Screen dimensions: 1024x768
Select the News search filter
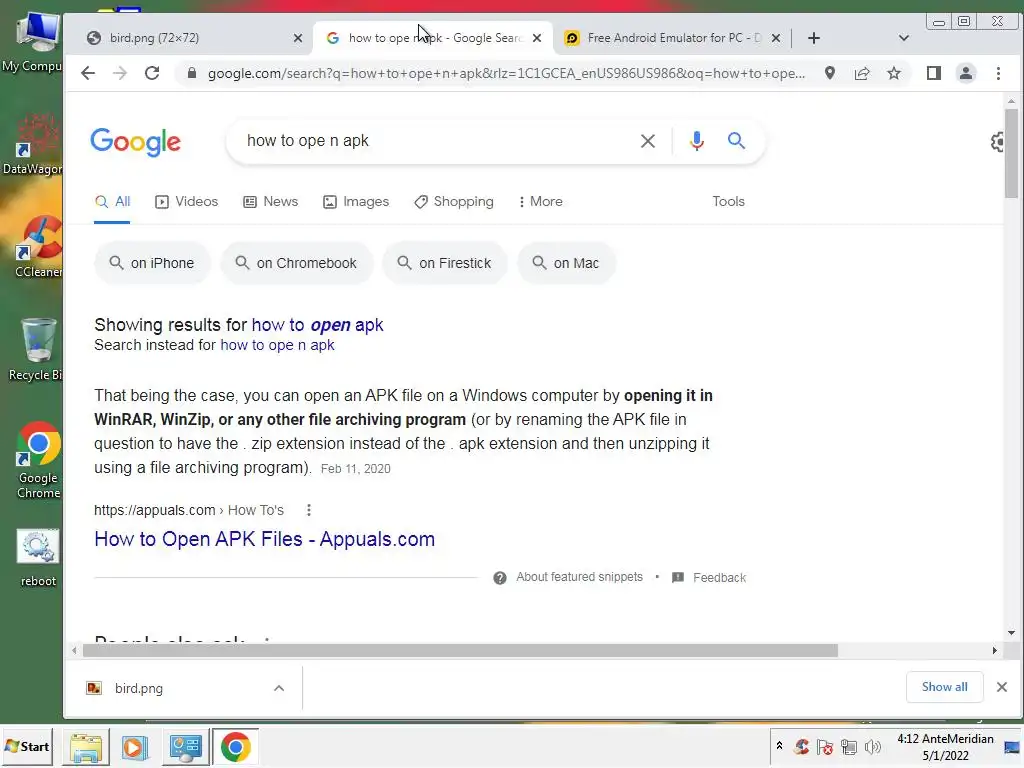coord(270,202)
